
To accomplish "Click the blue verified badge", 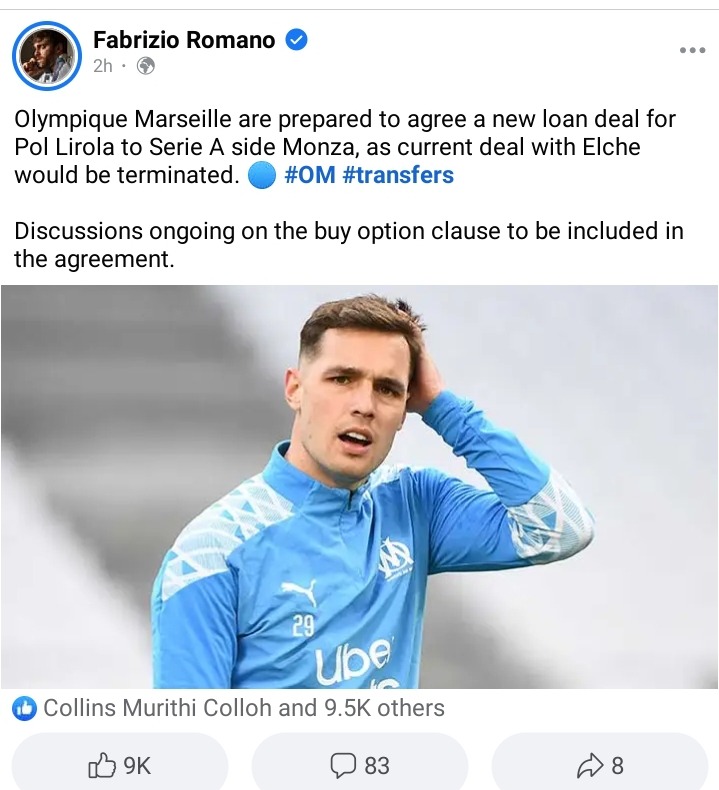I will [x=297, y=40].
